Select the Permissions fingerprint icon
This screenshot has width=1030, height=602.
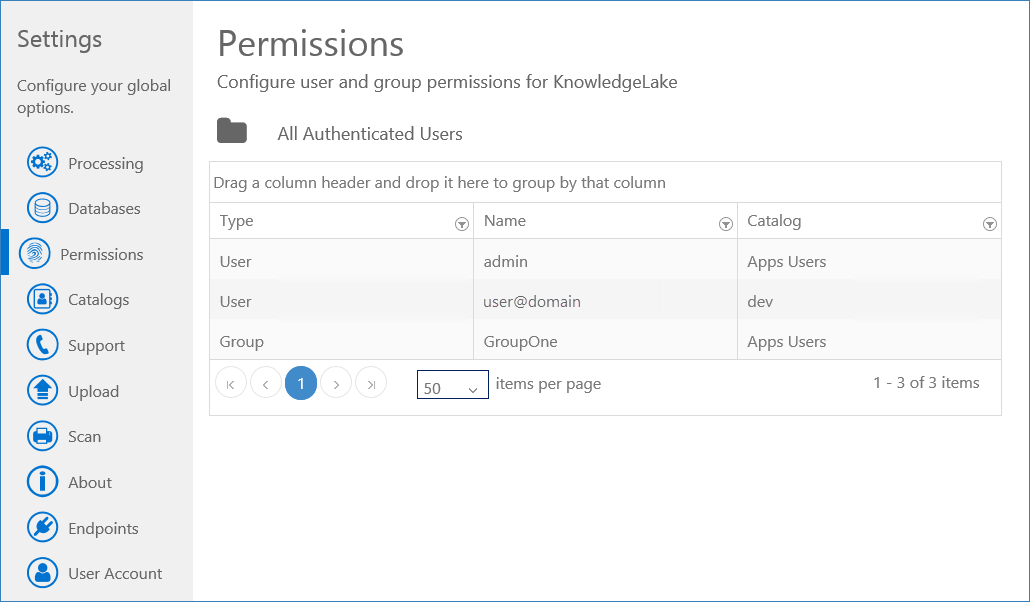pyautogui.click(x=35, y=254)
